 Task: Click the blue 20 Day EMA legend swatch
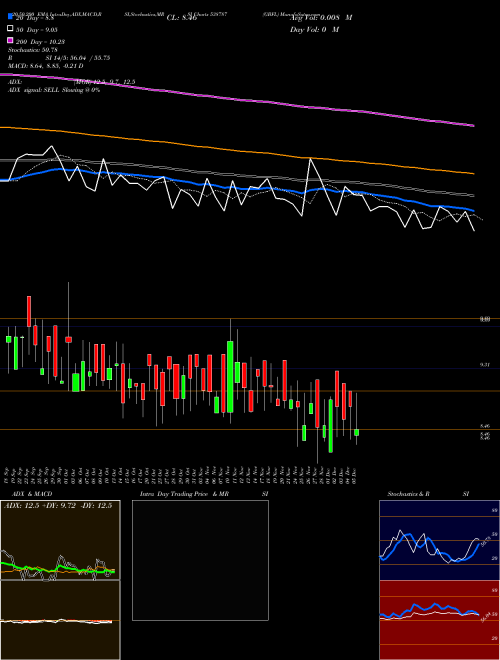click(10, 17)
